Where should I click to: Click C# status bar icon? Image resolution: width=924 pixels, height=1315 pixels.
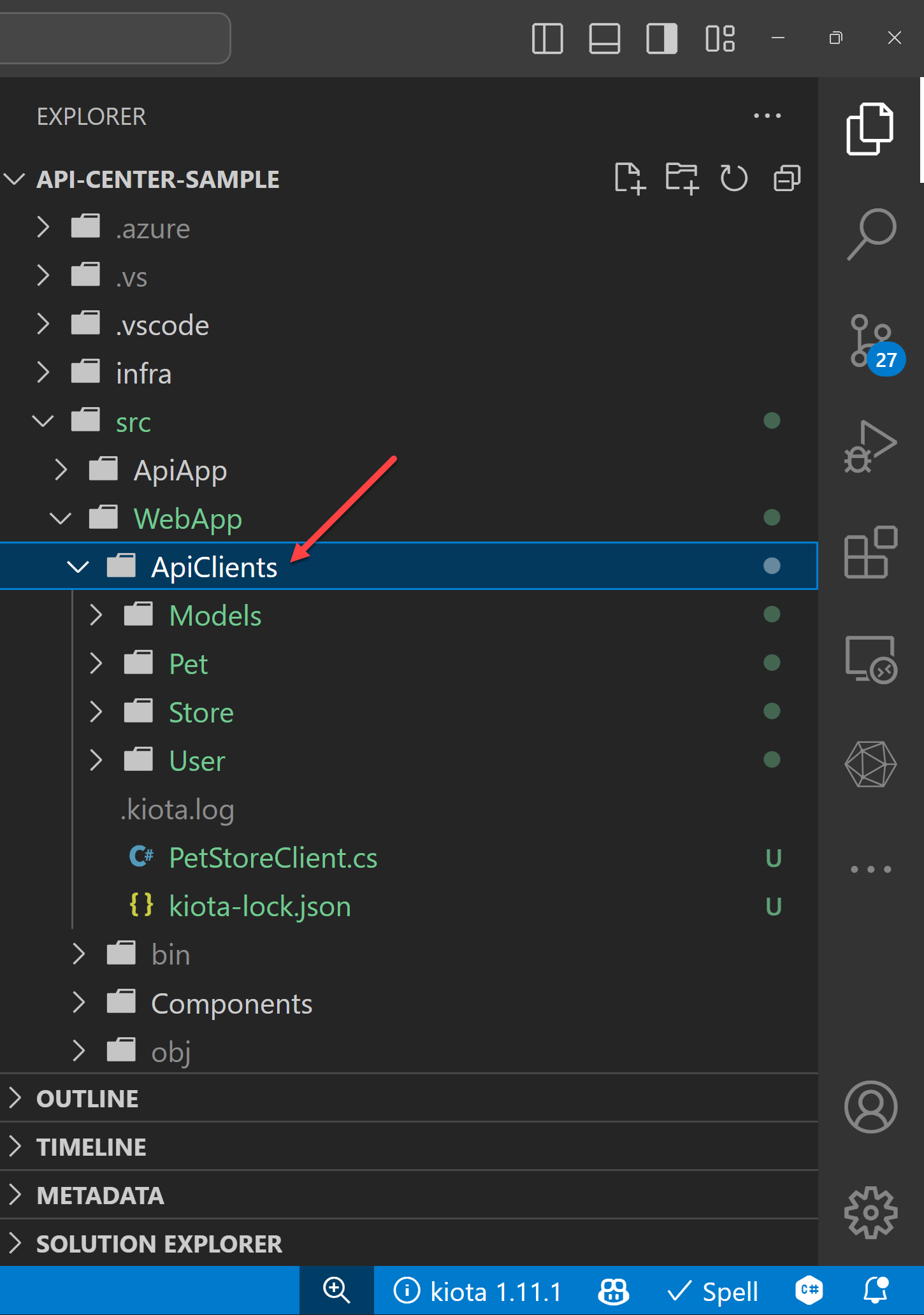(809, 1291)
